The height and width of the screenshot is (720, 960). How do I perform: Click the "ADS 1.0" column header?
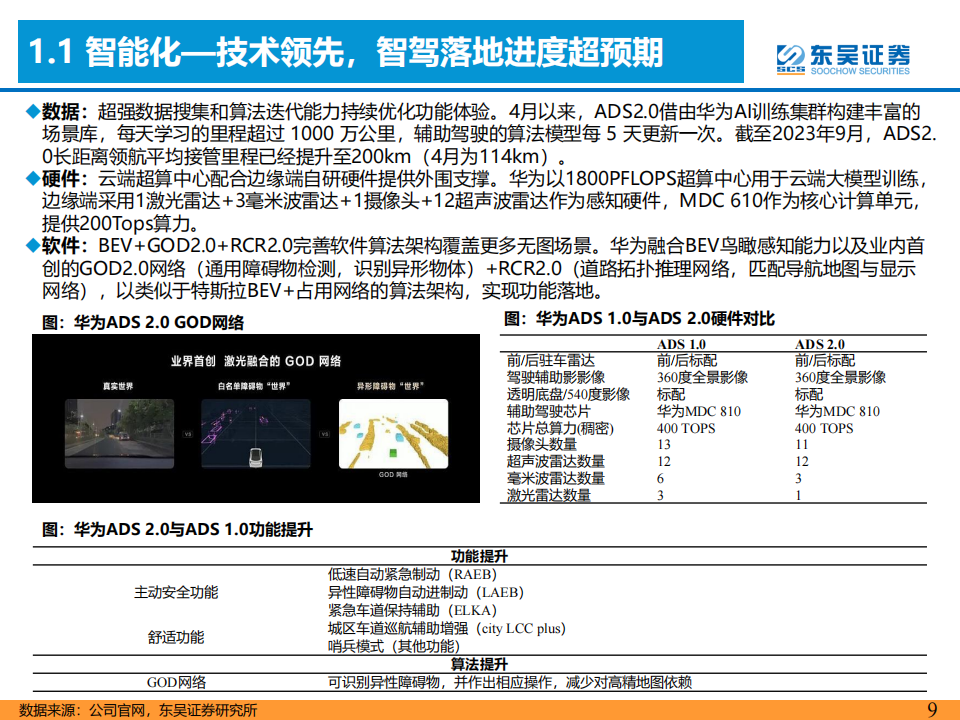coord(681,344)
